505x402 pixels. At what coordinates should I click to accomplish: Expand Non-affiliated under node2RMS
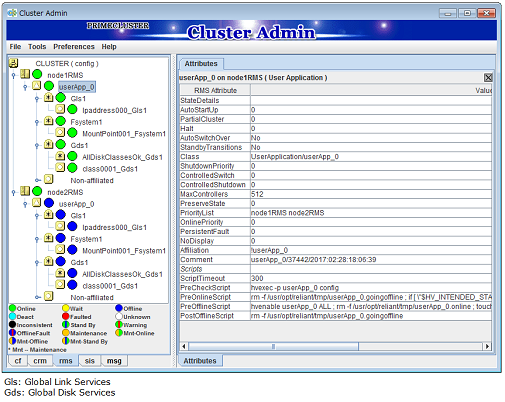coord(38,297)
